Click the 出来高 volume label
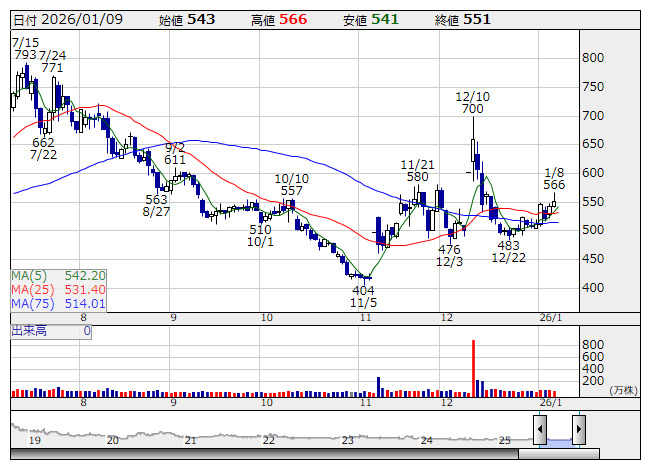653x470 pixels. pos(30,330)
